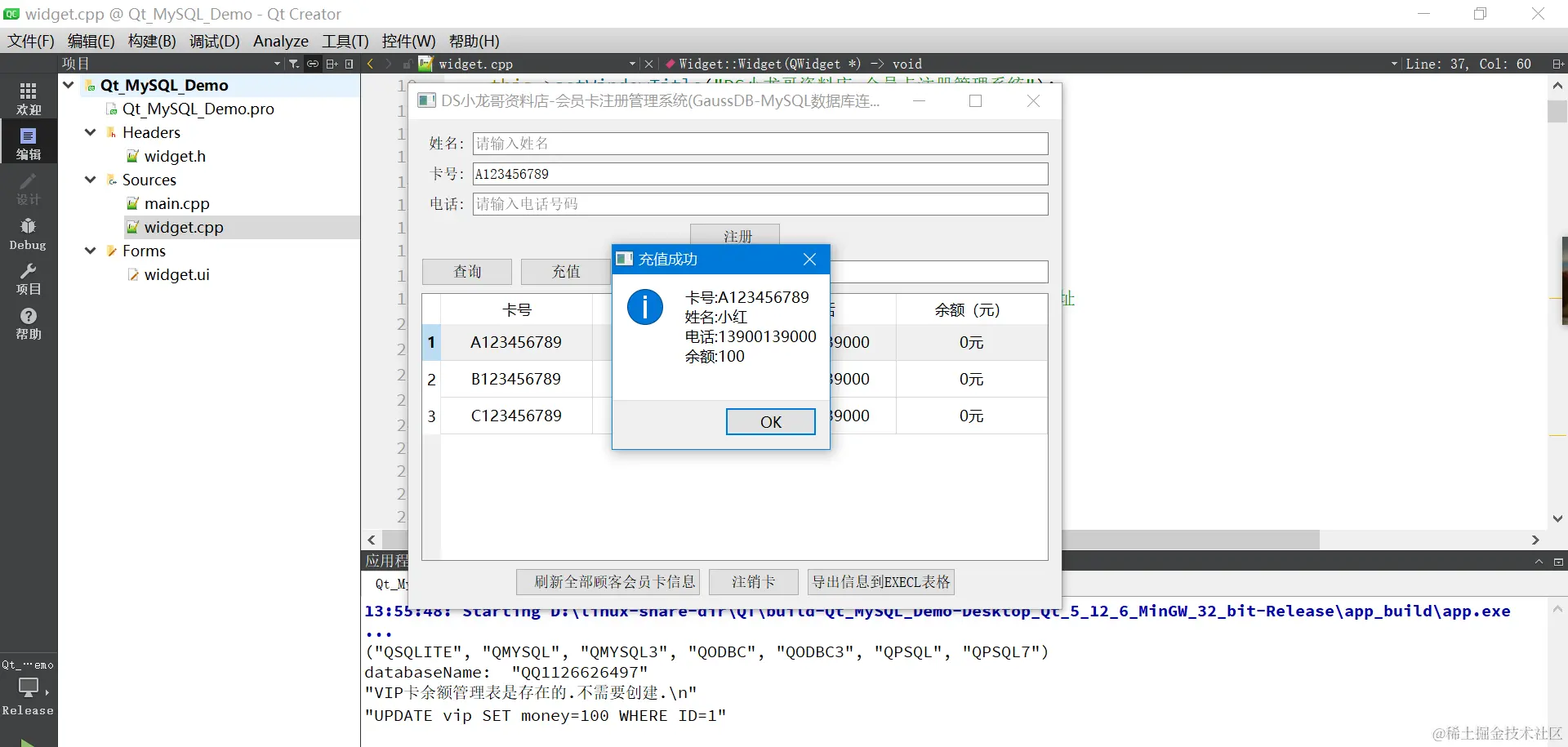Click the output pane maximize arrow icon
The height and width of the screenshot is (747, 1568).
click(x=1539, y=562)
